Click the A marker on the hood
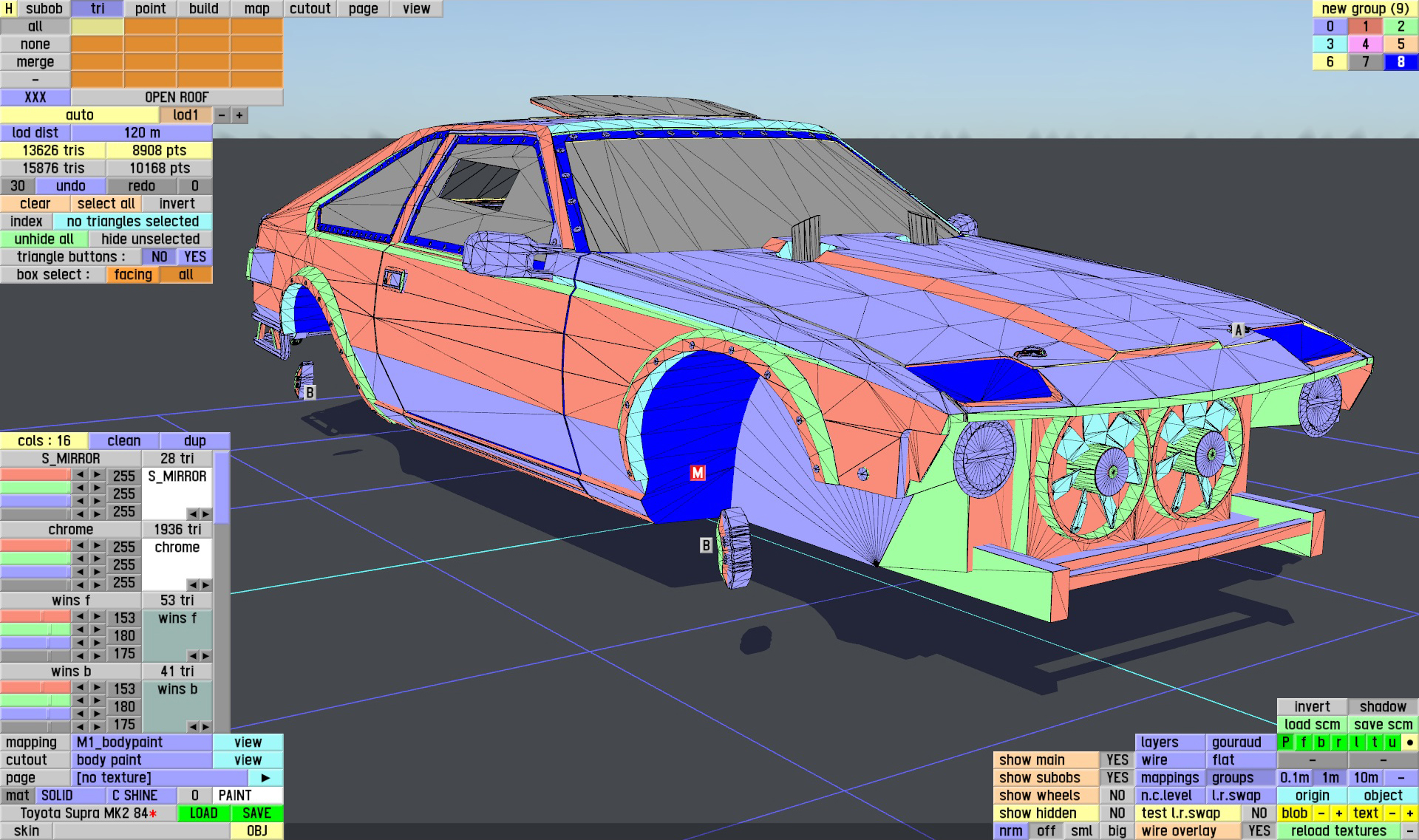The height and width of the screenshot is (840, 1419). click(x=1238, y=330)
